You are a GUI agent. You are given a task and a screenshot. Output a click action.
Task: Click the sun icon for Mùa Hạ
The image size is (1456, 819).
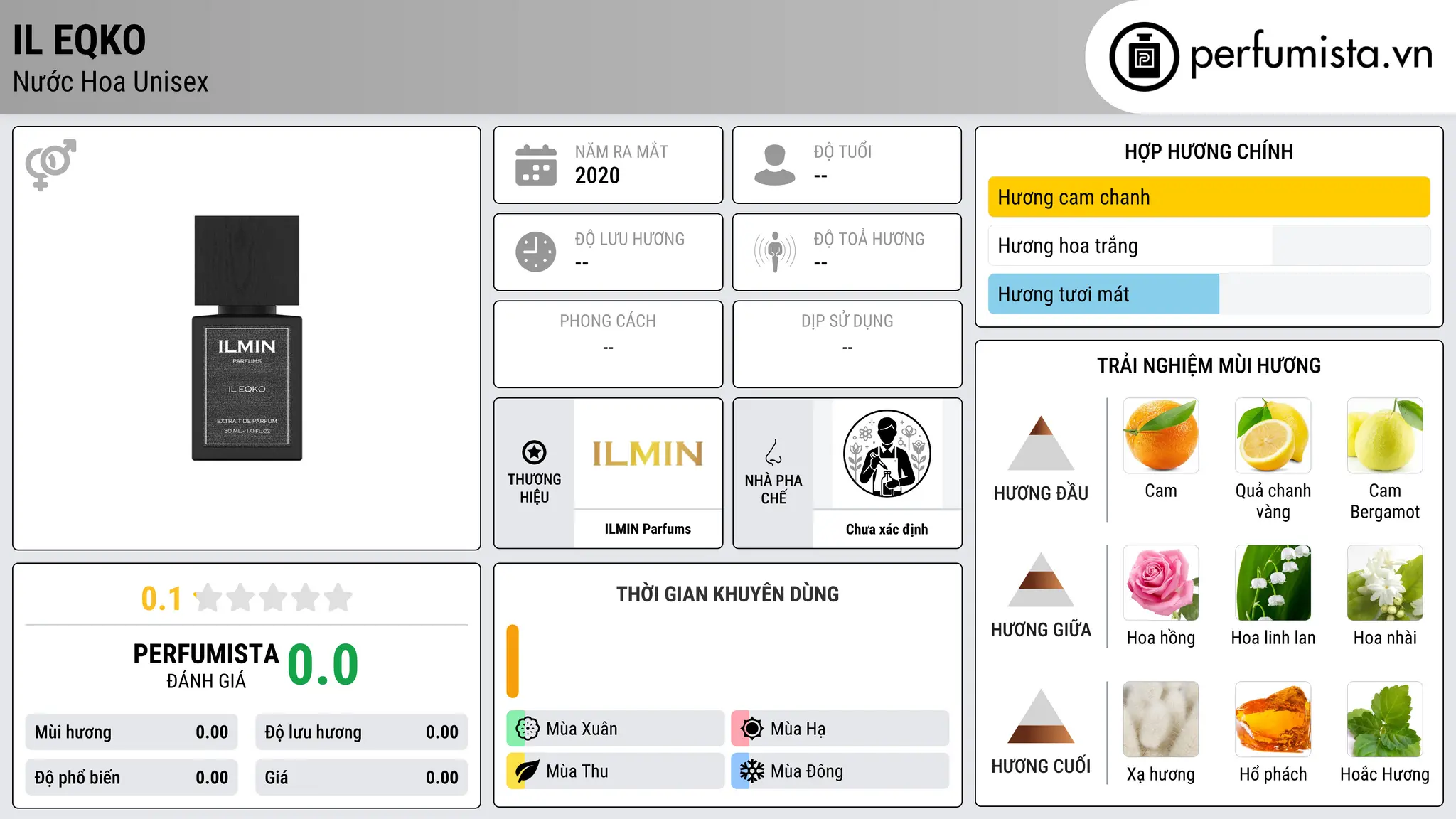(x=752, y=729)
